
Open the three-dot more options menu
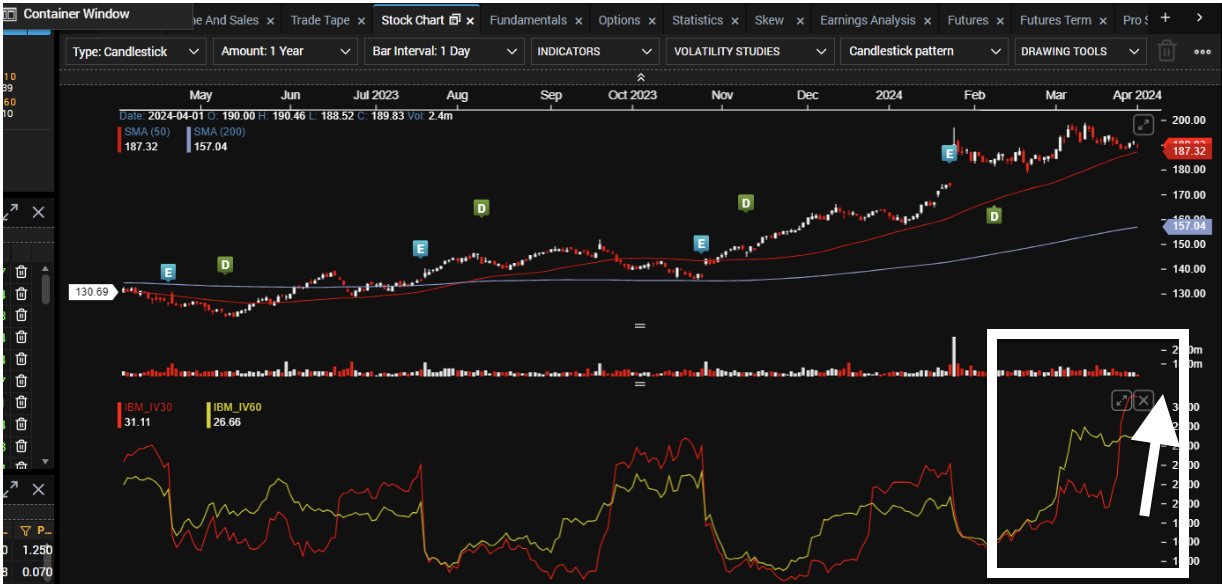[1201, 51]
